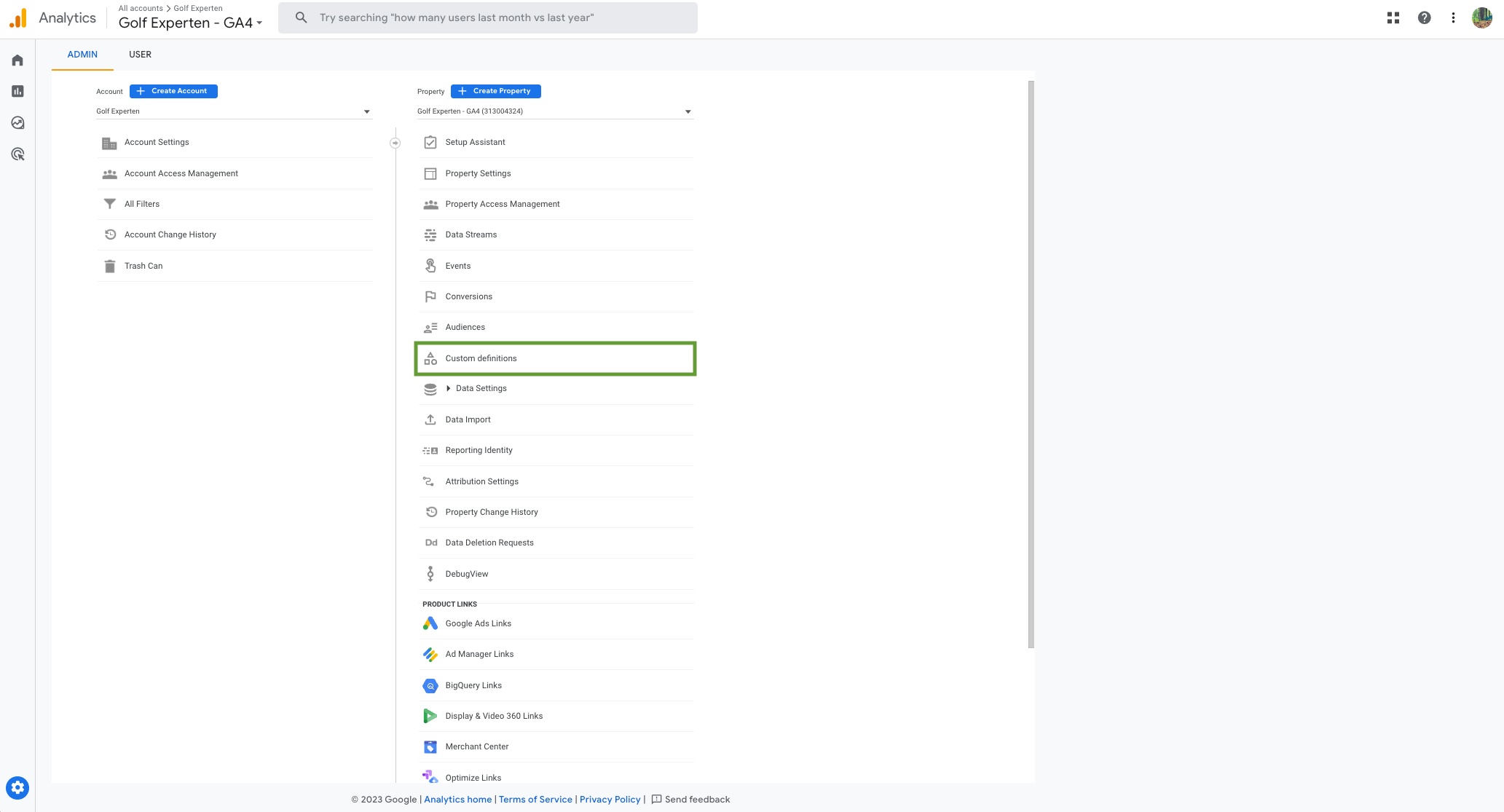Click the Audiences icon
Screen dimensions: 1504x812
coord(430,327)
